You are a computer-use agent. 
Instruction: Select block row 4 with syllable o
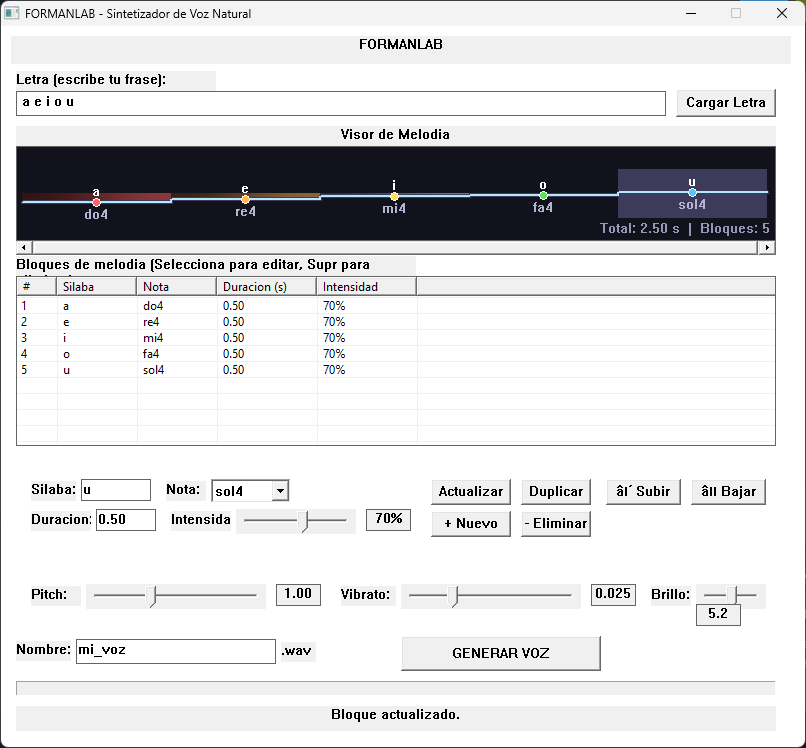point(396,354)
